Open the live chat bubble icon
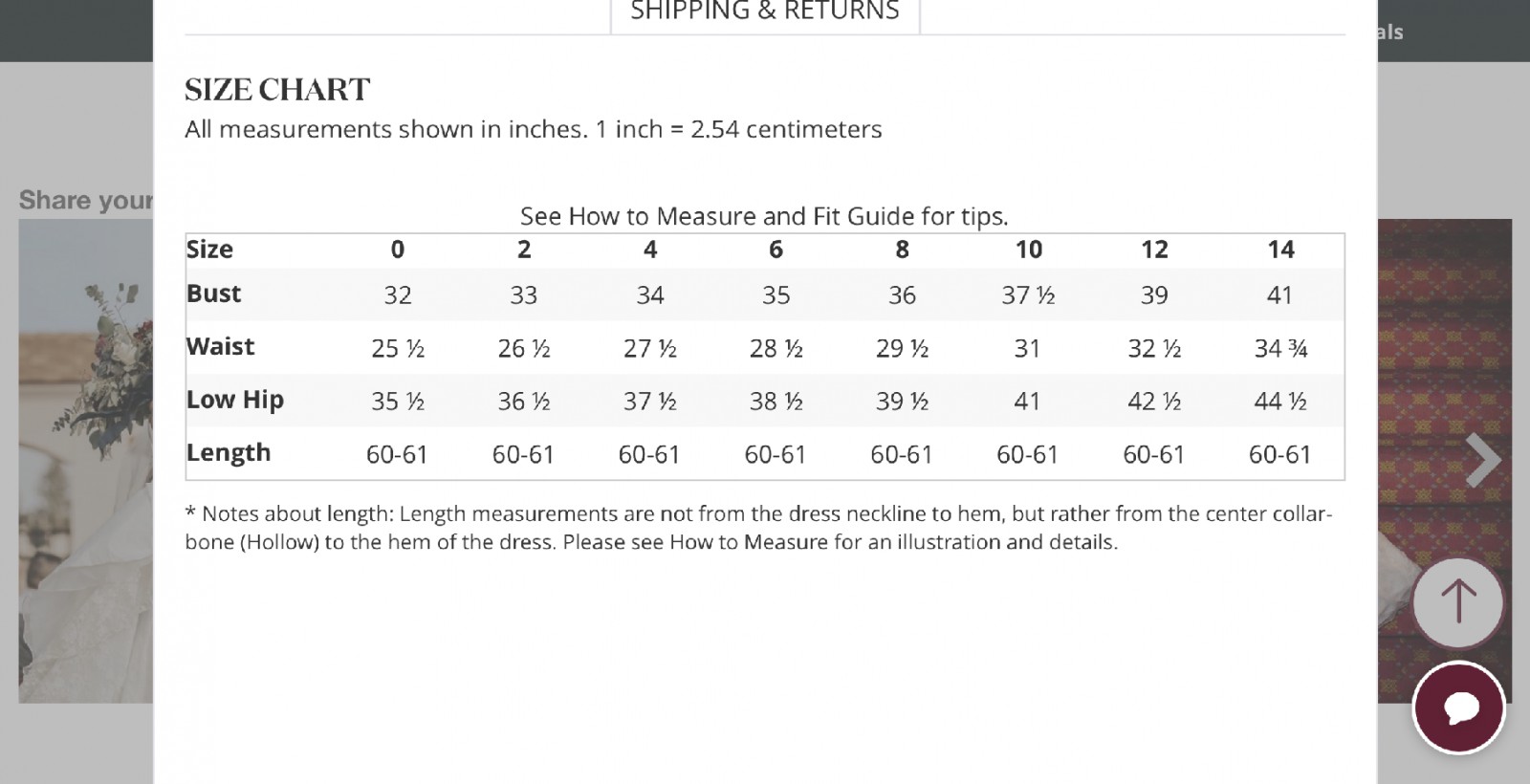Viewport: 1530px width, 784px height. [1459, 708]
